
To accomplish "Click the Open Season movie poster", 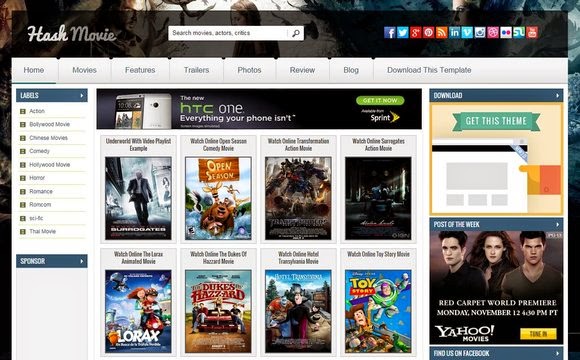I will point(218,198).
